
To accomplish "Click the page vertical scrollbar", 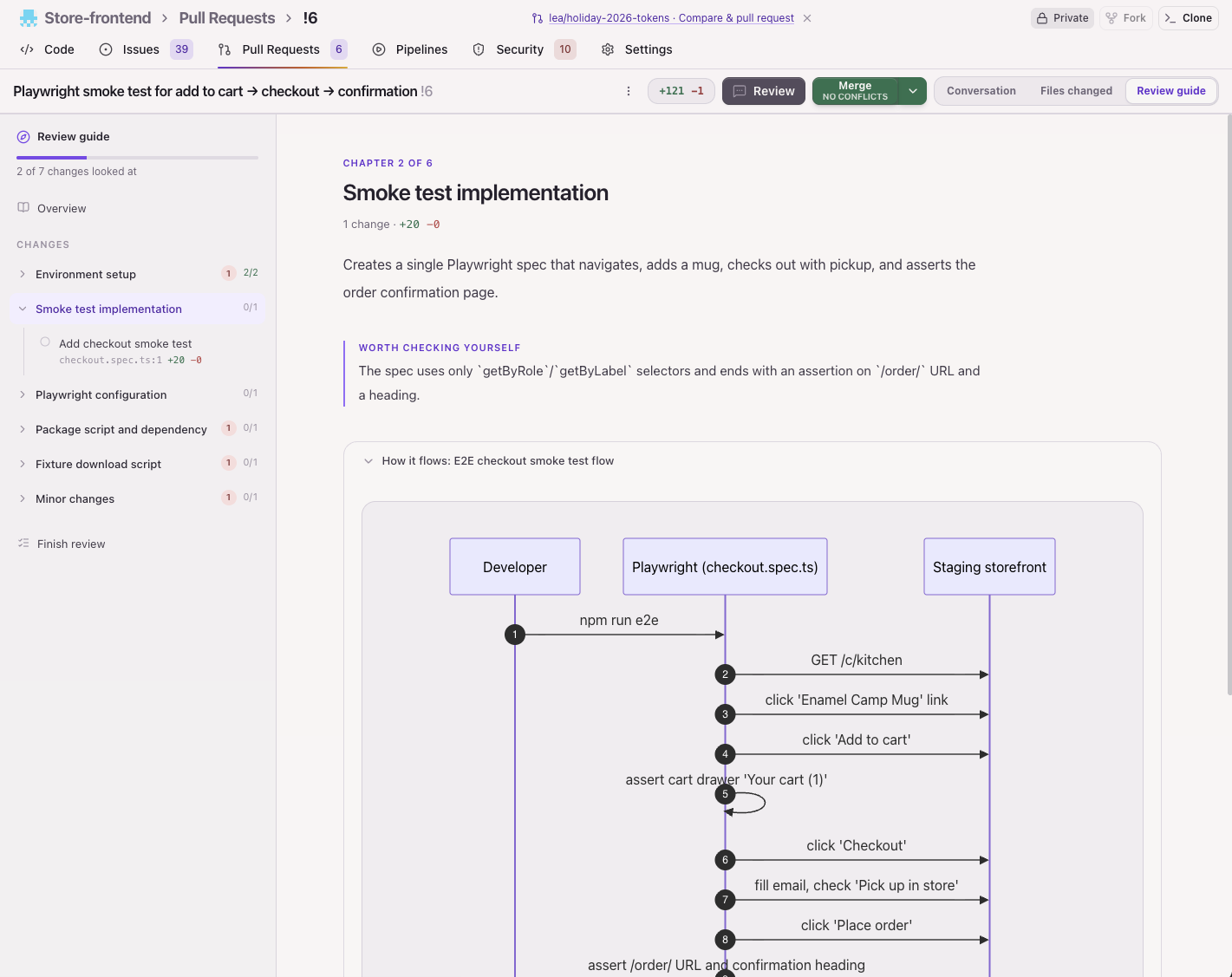I will (1229, 403).
